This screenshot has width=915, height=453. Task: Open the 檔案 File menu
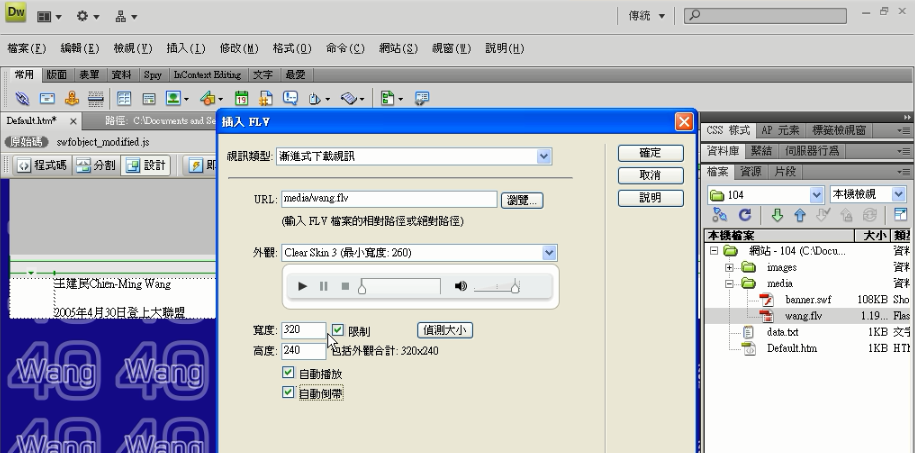point(27,48)
